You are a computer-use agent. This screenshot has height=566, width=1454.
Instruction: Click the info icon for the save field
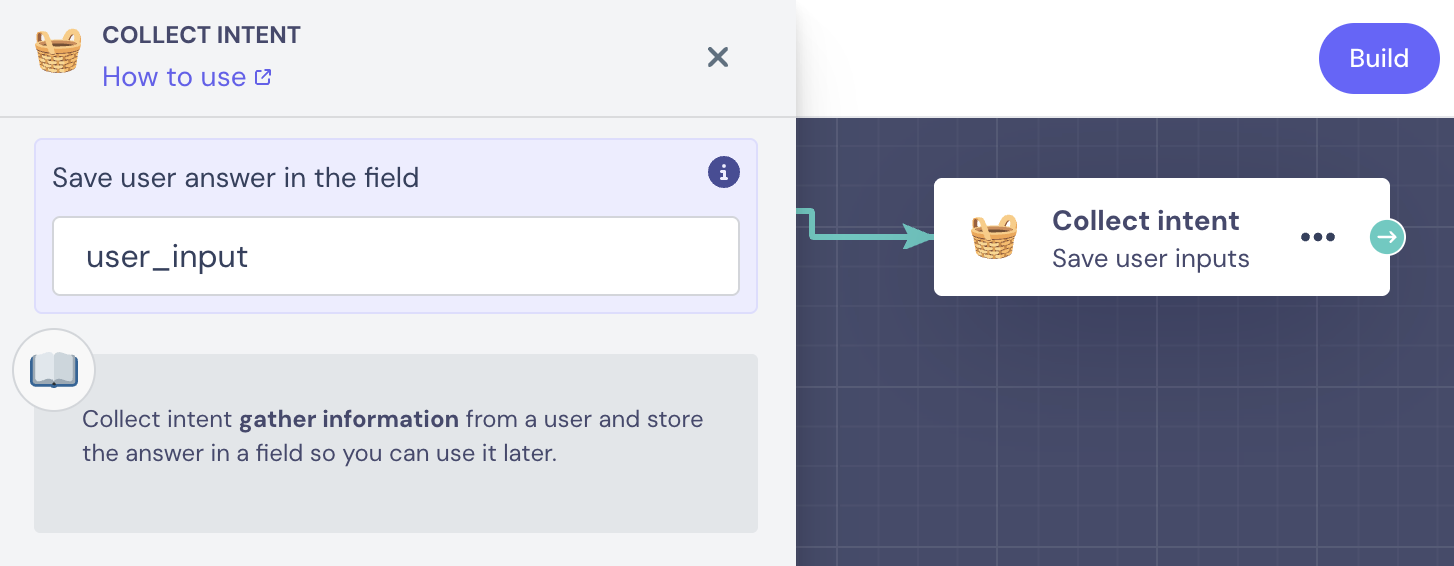(x=723, y=172)
